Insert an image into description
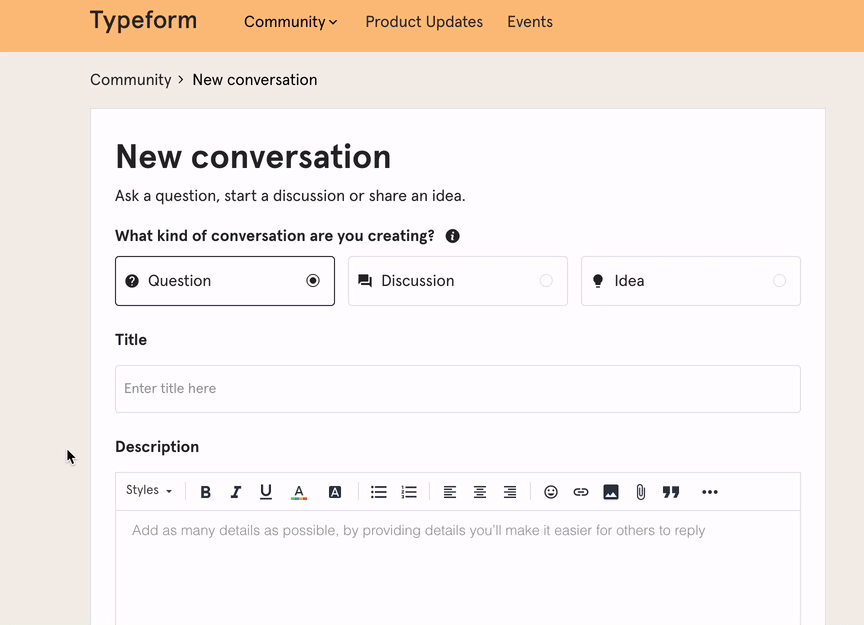 [x=611, y=492]
